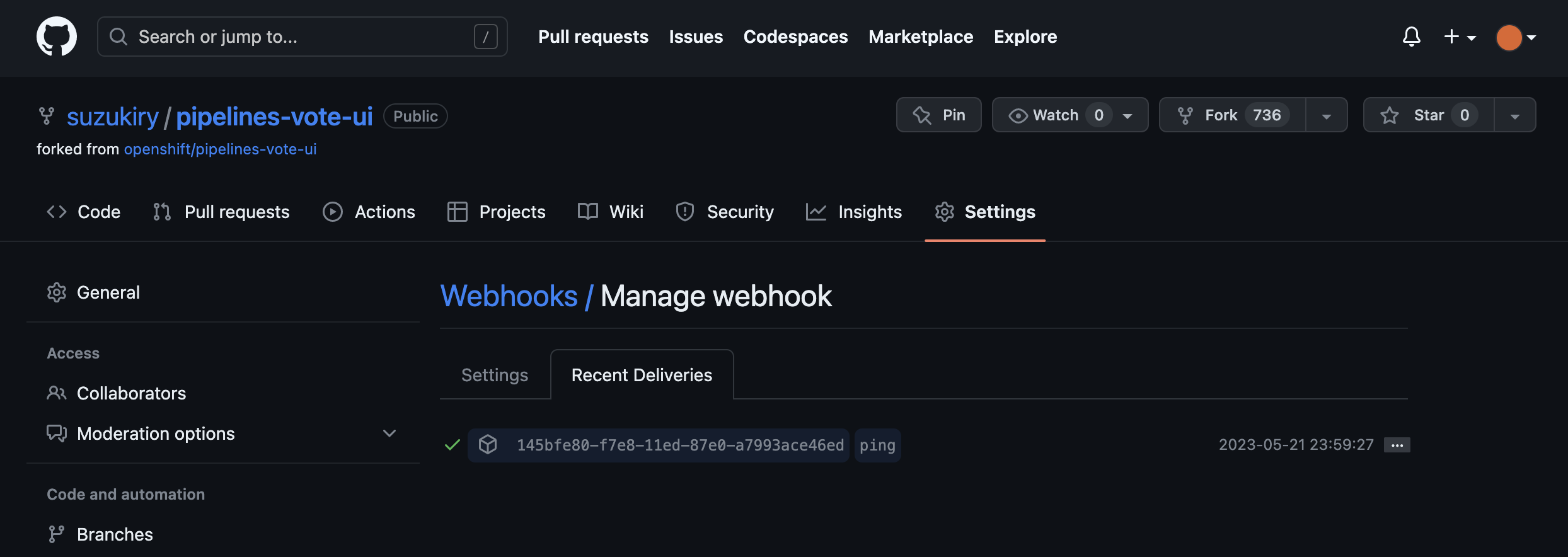
Task: Open the notifications bell
Action: pyautogui.click(x=1412, y=37)
